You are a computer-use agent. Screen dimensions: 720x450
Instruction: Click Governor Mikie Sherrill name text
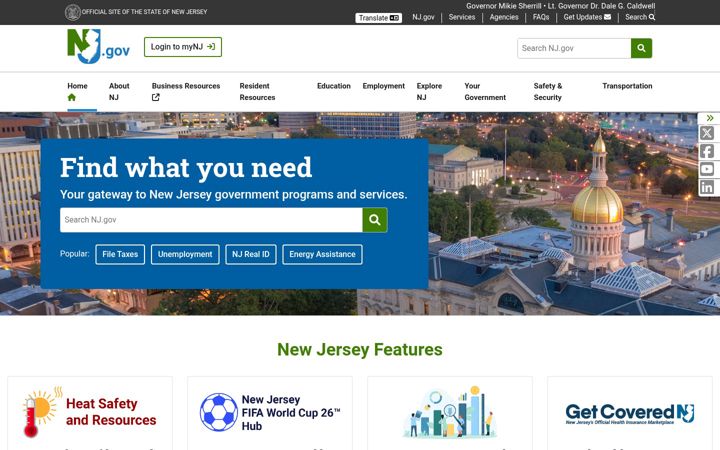click(x=504, y=6)
